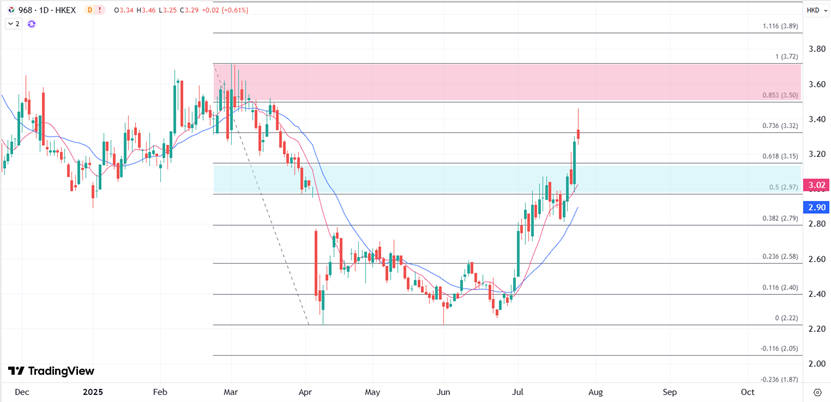
Task: Click the 2.60 price axis tick
Action: tap(815, 259)
